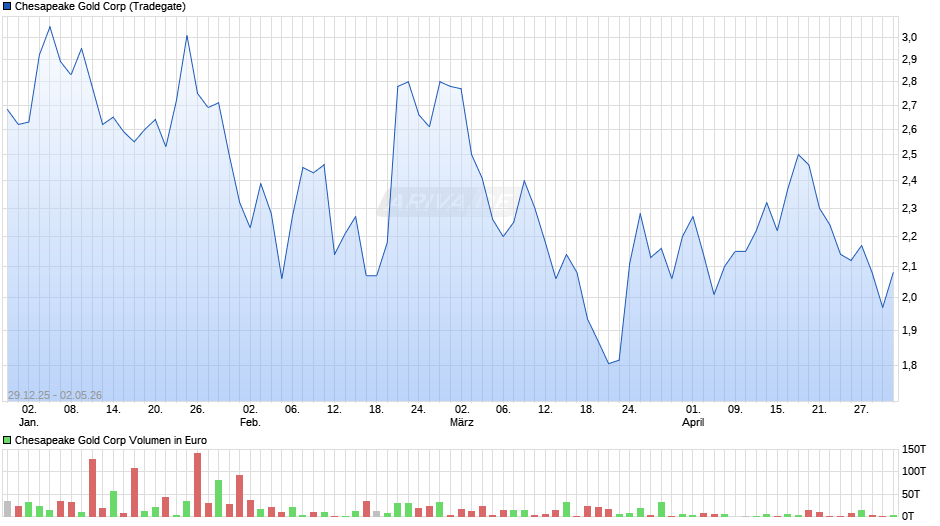Image resolution: width=940 pixels, height=526 pixels.
Task: Click the '24.' February date label
Action: 418,410
